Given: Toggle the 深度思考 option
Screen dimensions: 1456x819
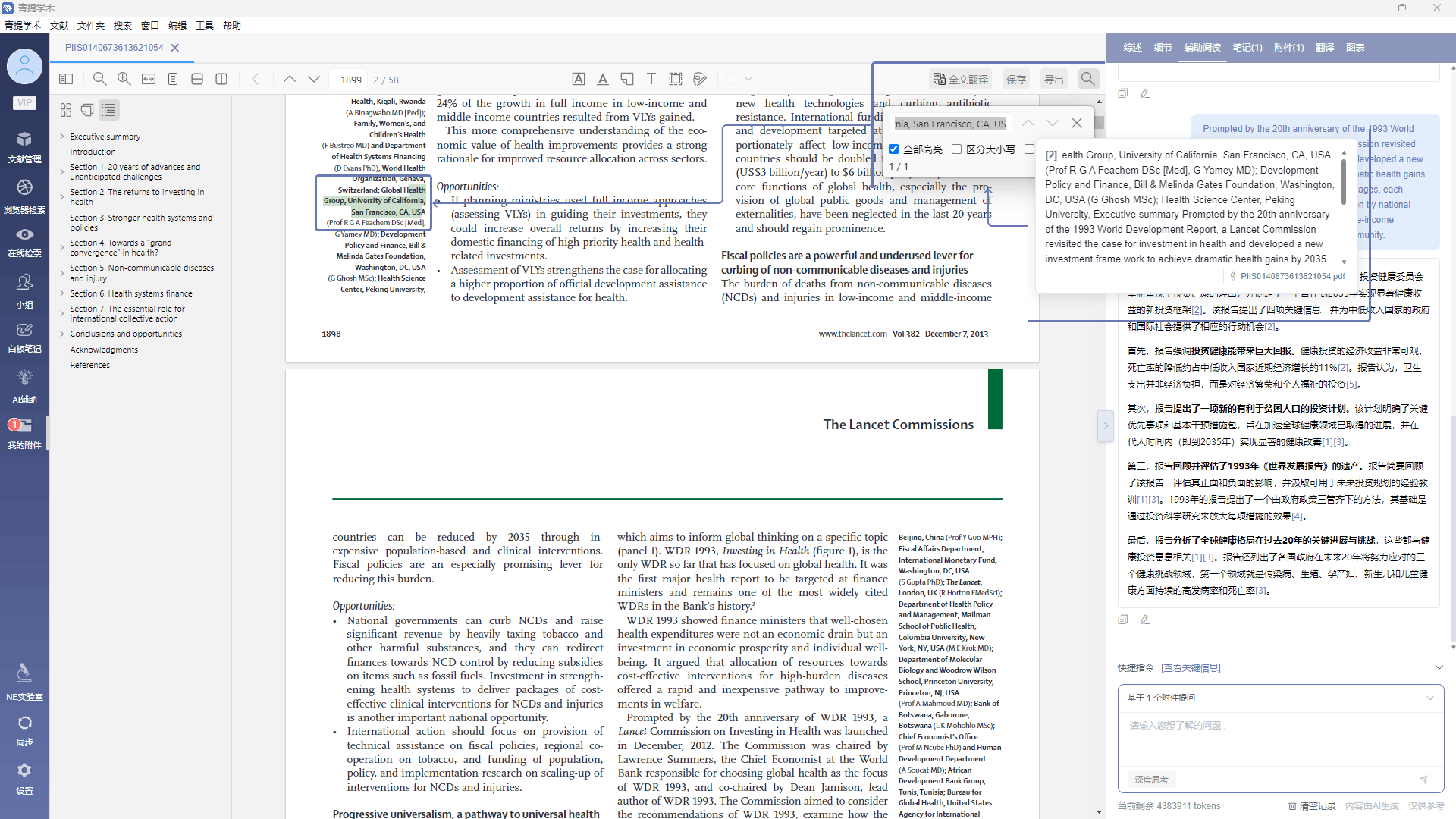Looking at the screenshot, I should [x=1151, y=780].
